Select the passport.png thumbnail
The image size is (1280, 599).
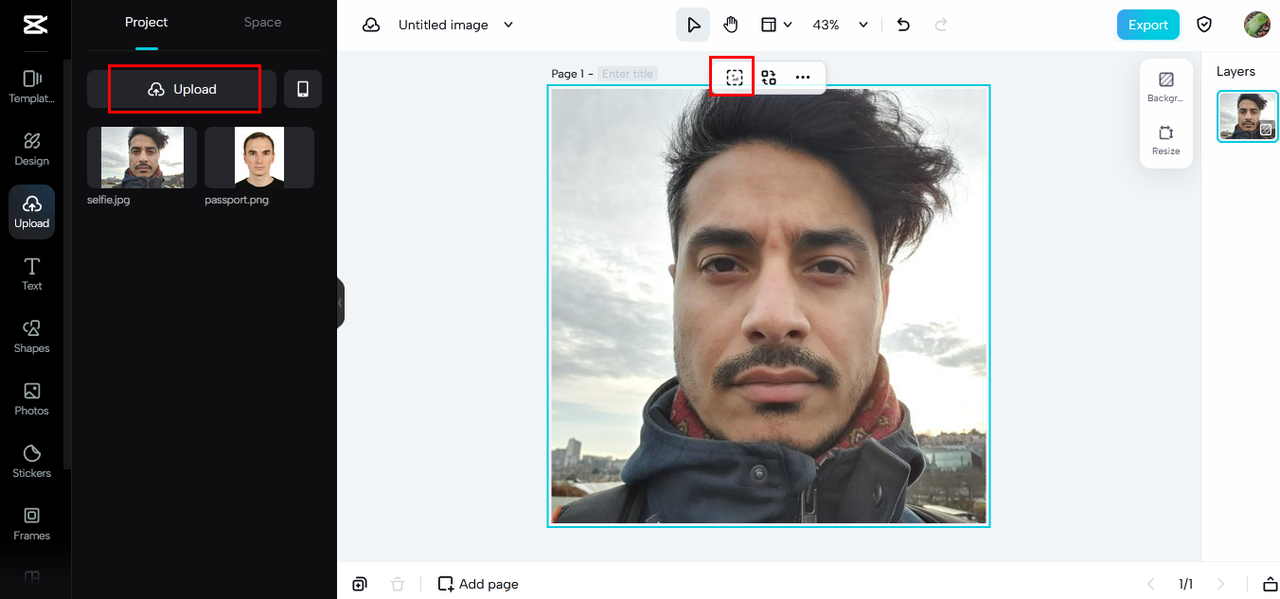259,157
